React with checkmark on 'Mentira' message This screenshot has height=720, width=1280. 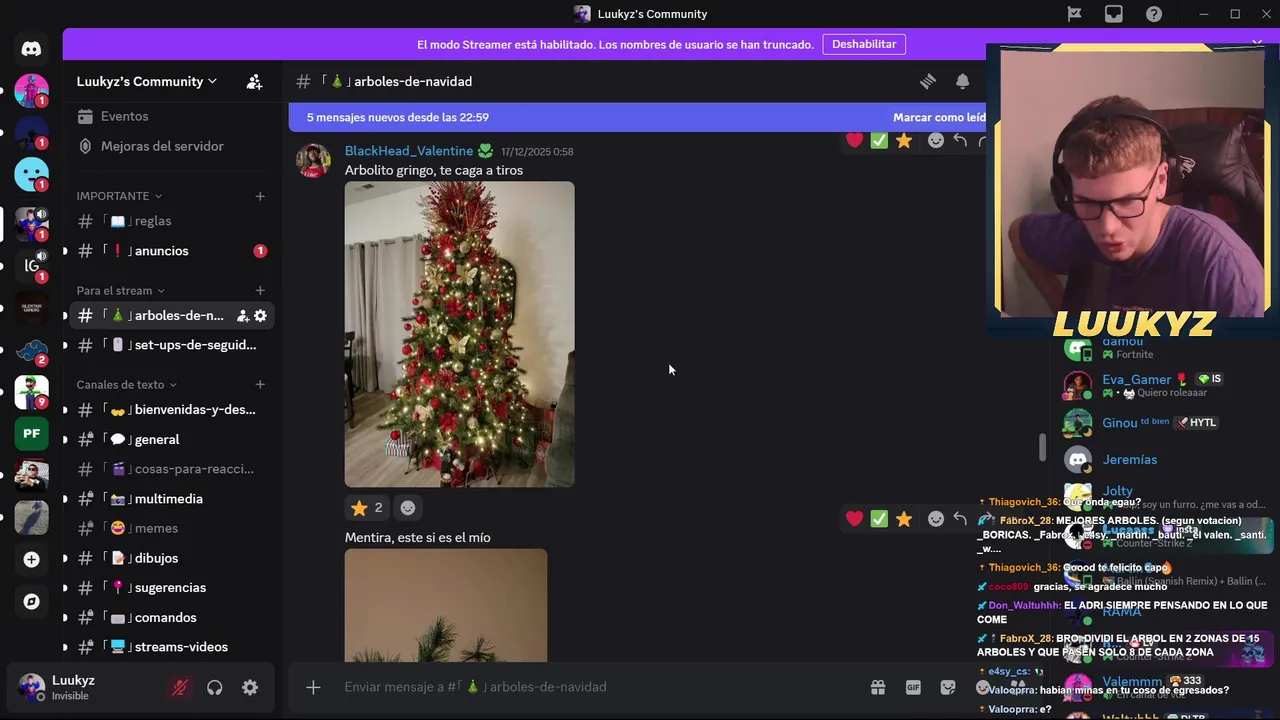pyautogui.click(x=879, y=518)
